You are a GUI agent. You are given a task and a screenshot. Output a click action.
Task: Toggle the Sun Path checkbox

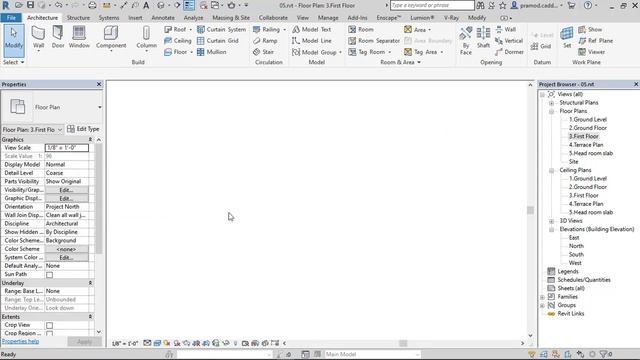click(49, 275)
